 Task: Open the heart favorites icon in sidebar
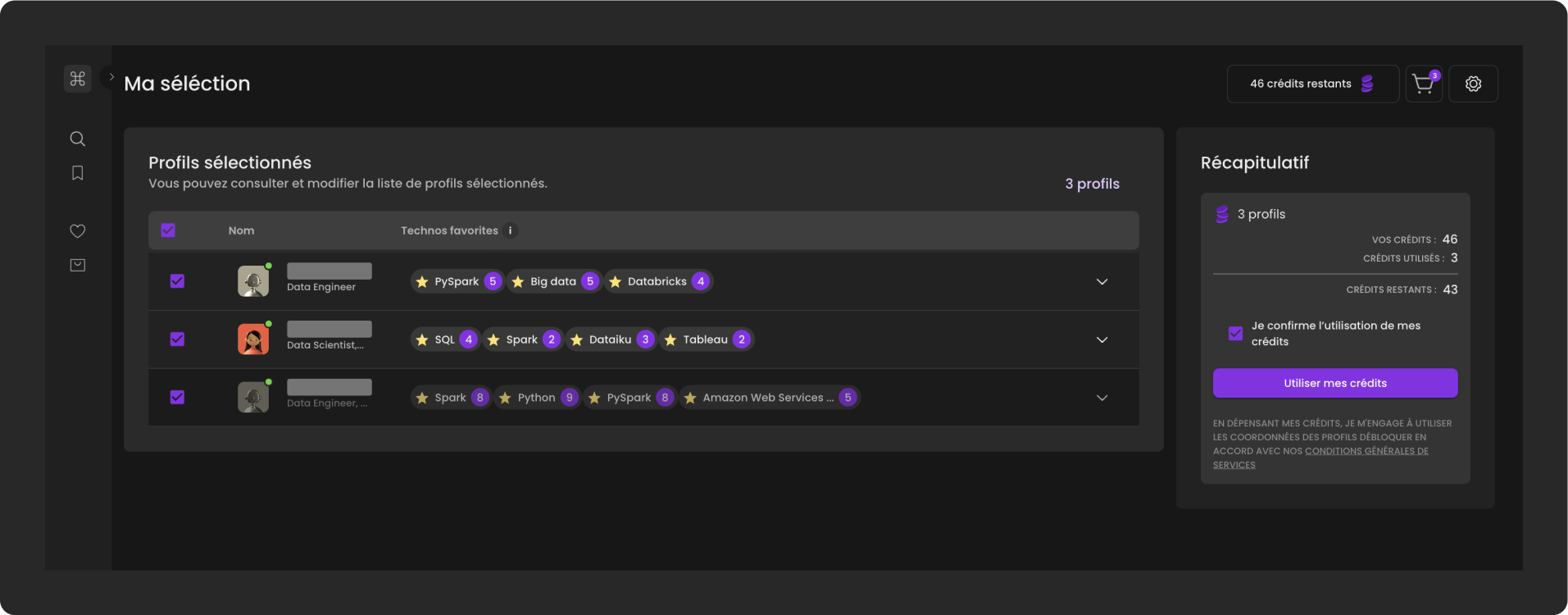pyautogui.click(x=78, y=231)
